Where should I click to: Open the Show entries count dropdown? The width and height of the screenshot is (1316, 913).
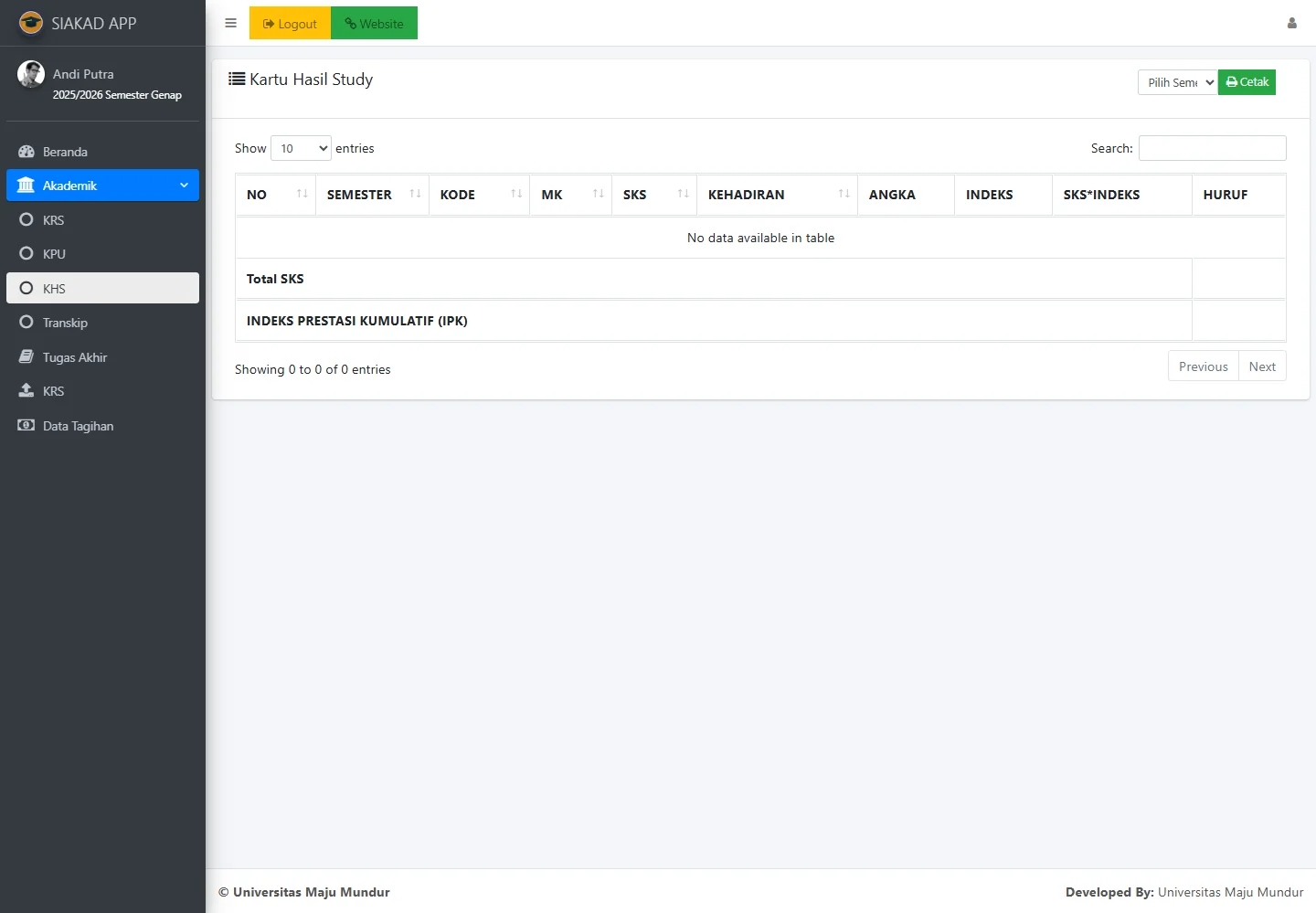[301, 148]
